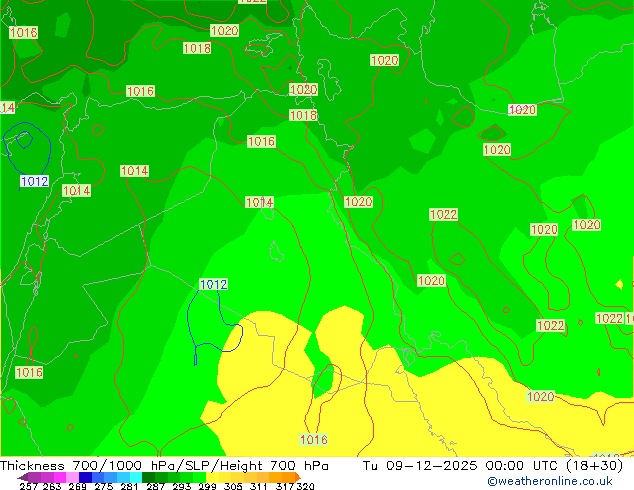
Task: Click the bright yellow legend swatch above 299
Action: (x=212, y=477)
